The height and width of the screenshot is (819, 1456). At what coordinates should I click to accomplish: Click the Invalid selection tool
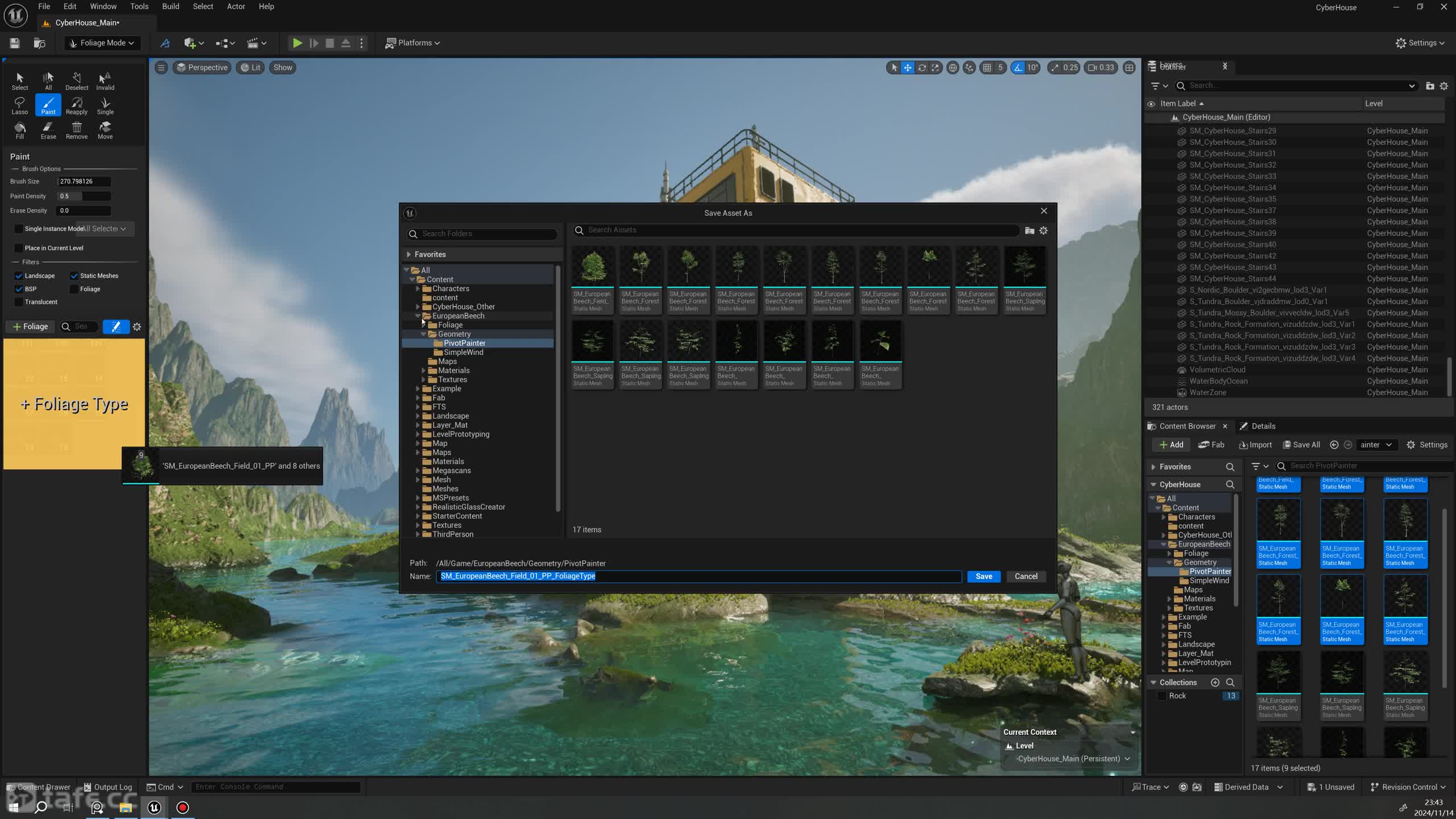click(x=105, y=81)
